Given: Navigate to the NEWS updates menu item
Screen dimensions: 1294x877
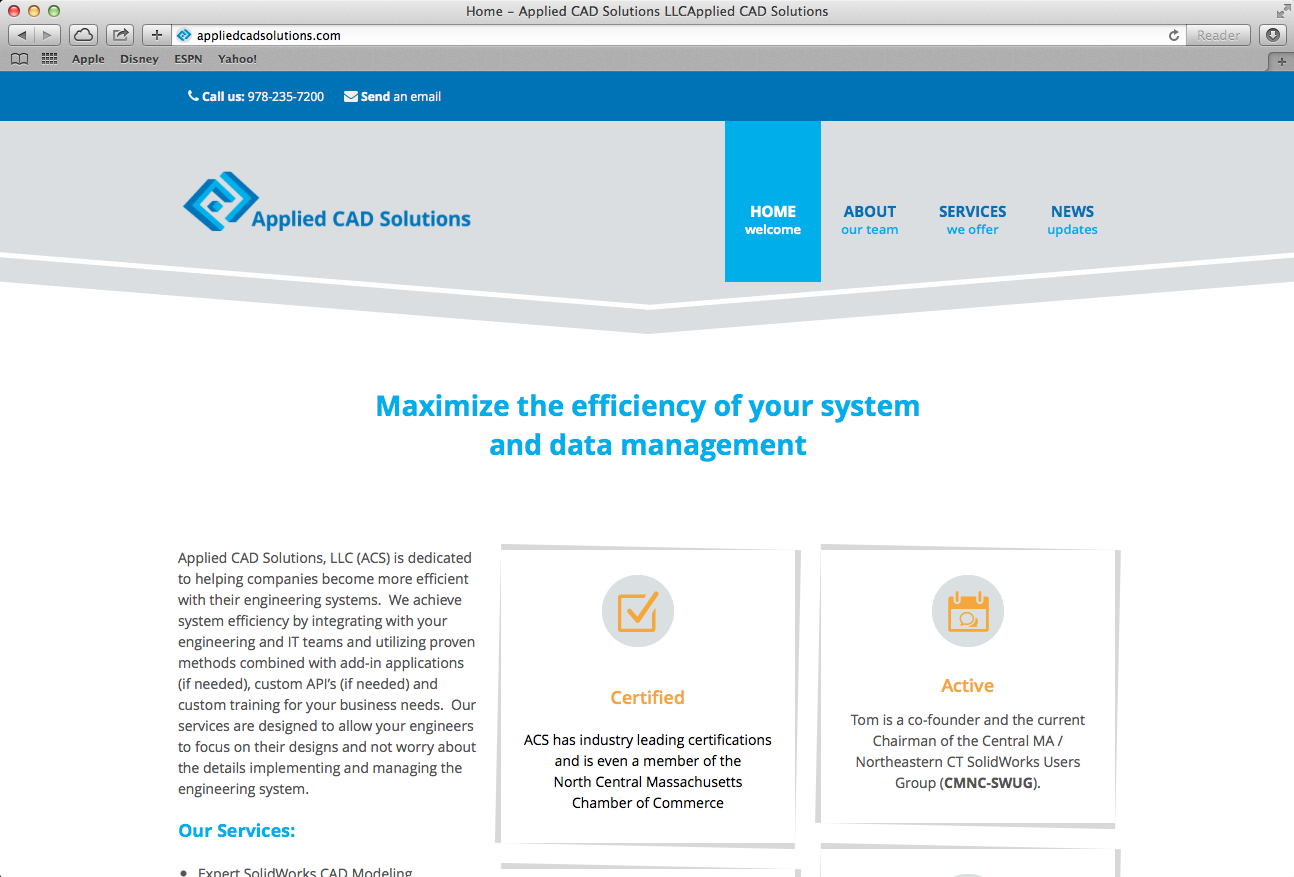Looking at the screenshot, I should click(x=1072, y=220).
